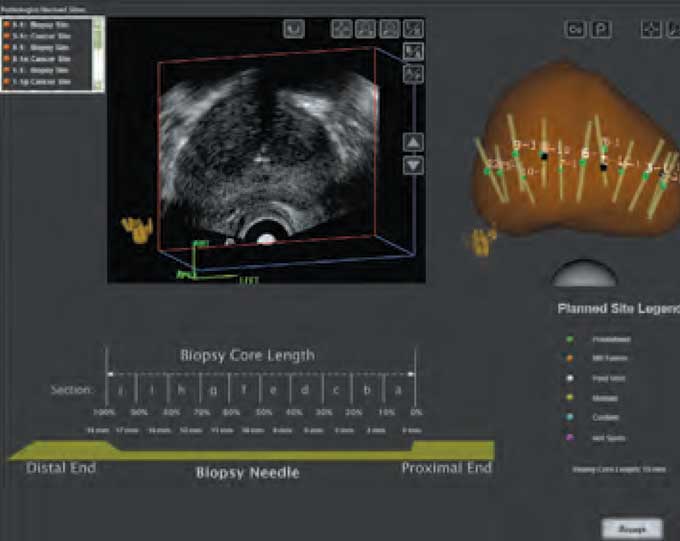
Task: Click the leftmost icon above the 3D prostate model
Action: pos(575,30)
